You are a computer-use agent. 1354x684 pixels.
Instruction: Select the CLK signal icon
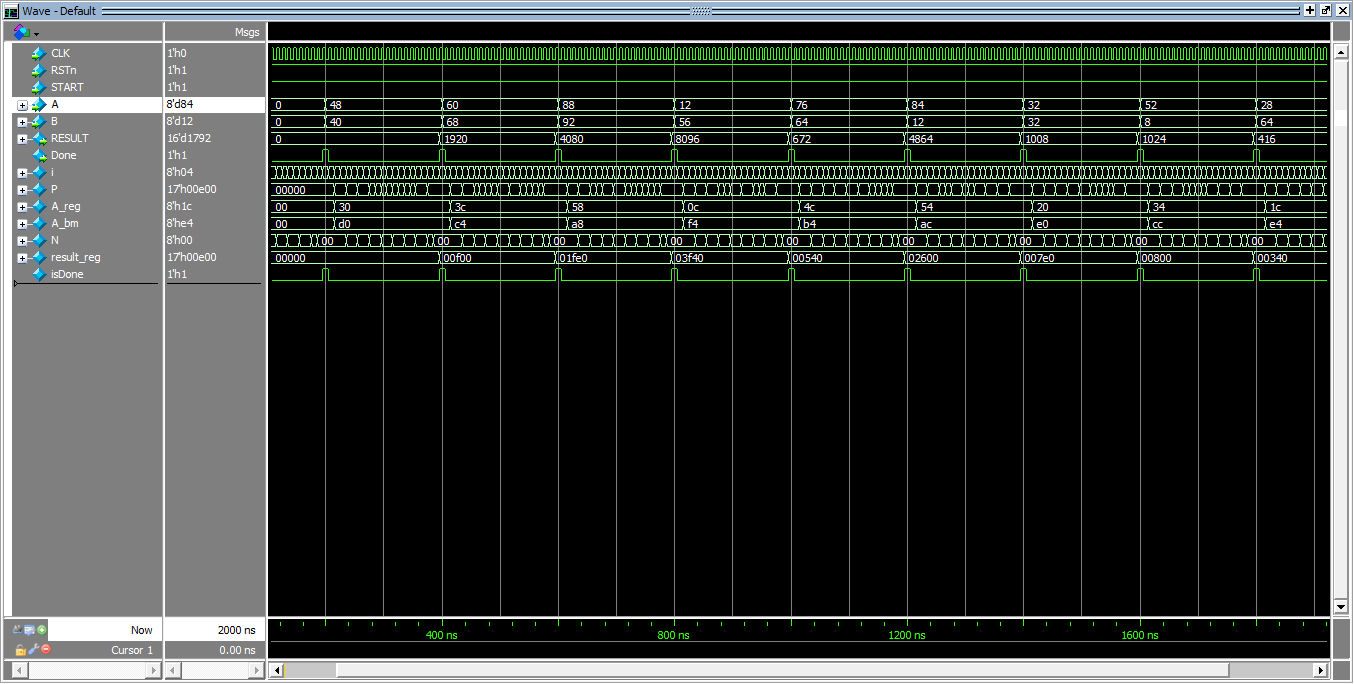click(39, 53)
